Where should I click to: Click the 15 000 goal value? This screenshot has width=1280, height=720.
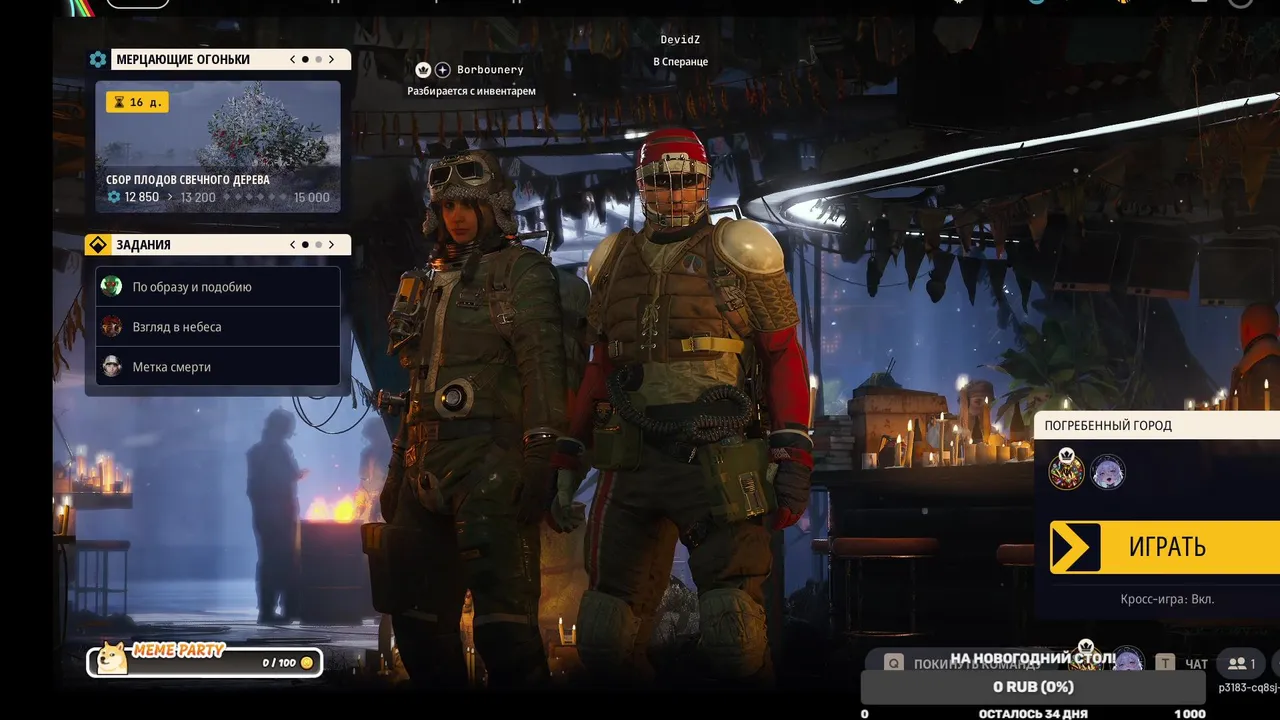coord(312,198)
